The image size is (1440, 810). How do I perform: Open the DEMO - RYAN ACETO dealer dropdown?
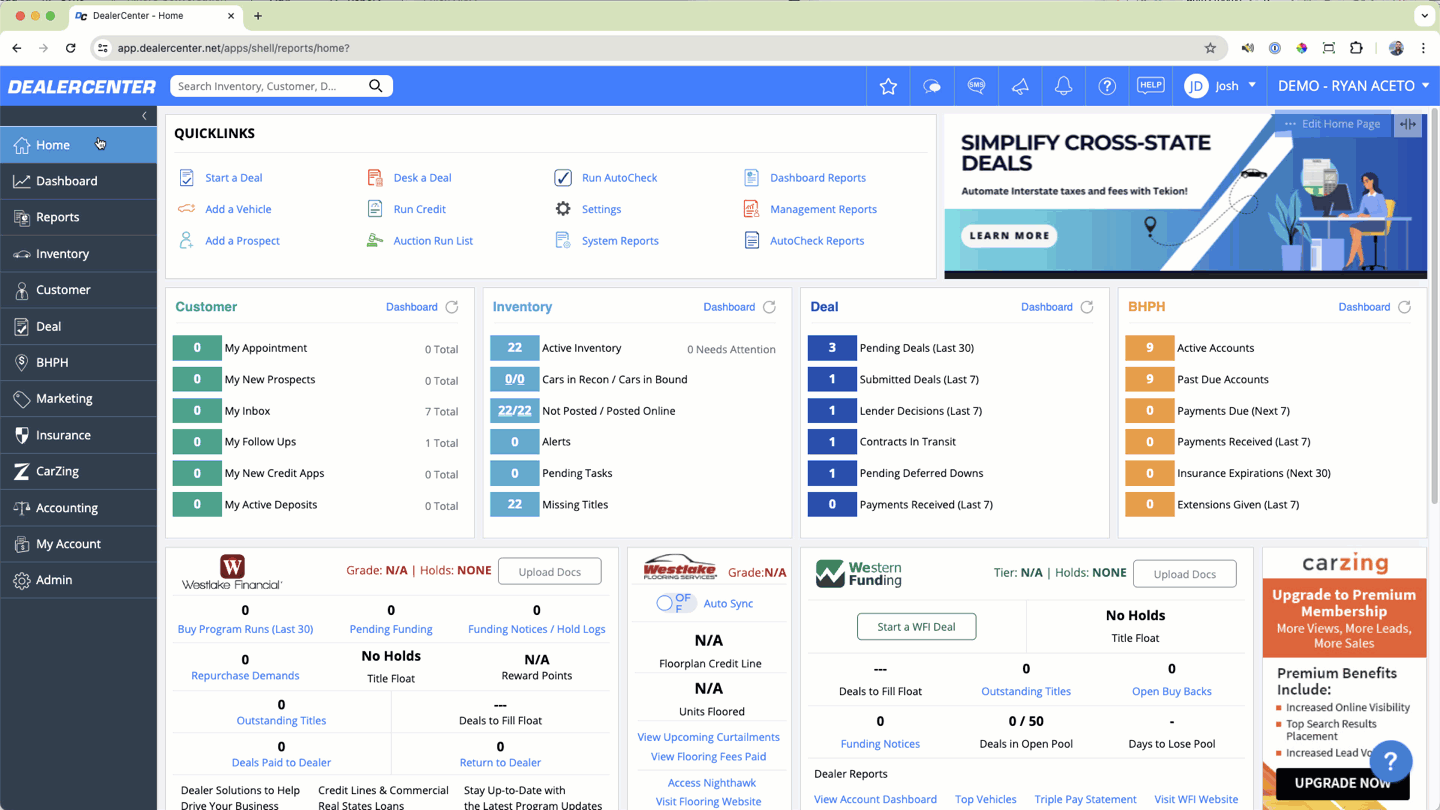(x=1353, y=86)
